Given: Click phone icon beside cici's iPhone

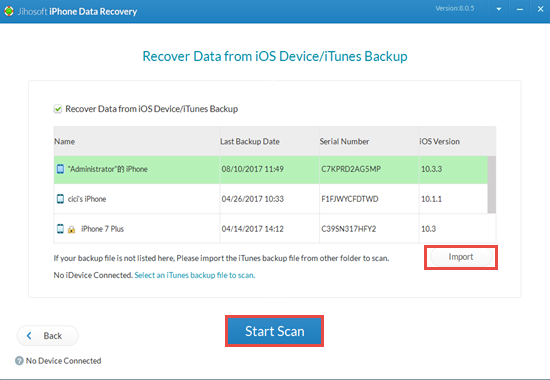Looking at the screenshot, I should click(60, 199).
